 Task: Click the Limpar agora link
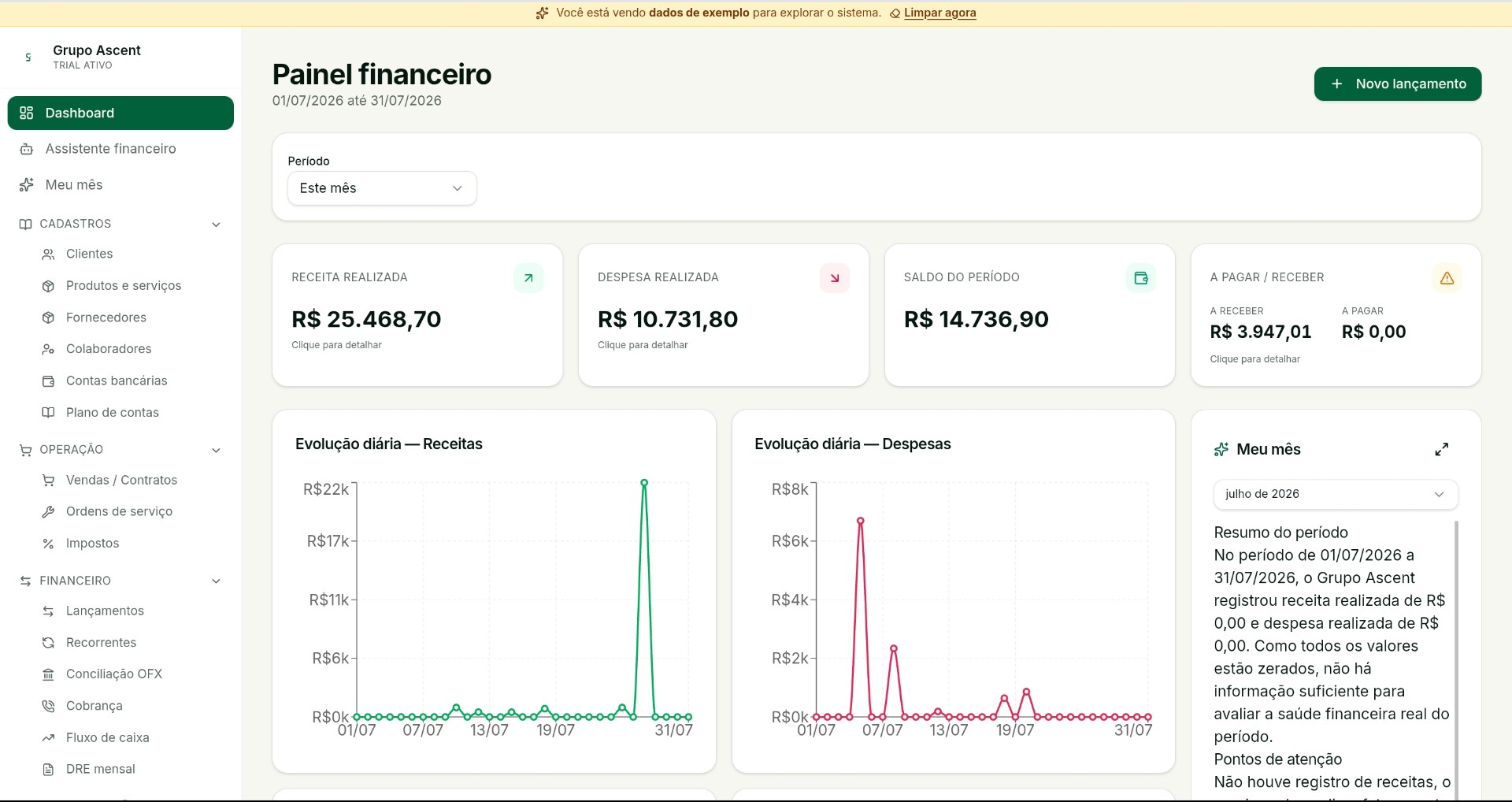[x=939, y=13]
